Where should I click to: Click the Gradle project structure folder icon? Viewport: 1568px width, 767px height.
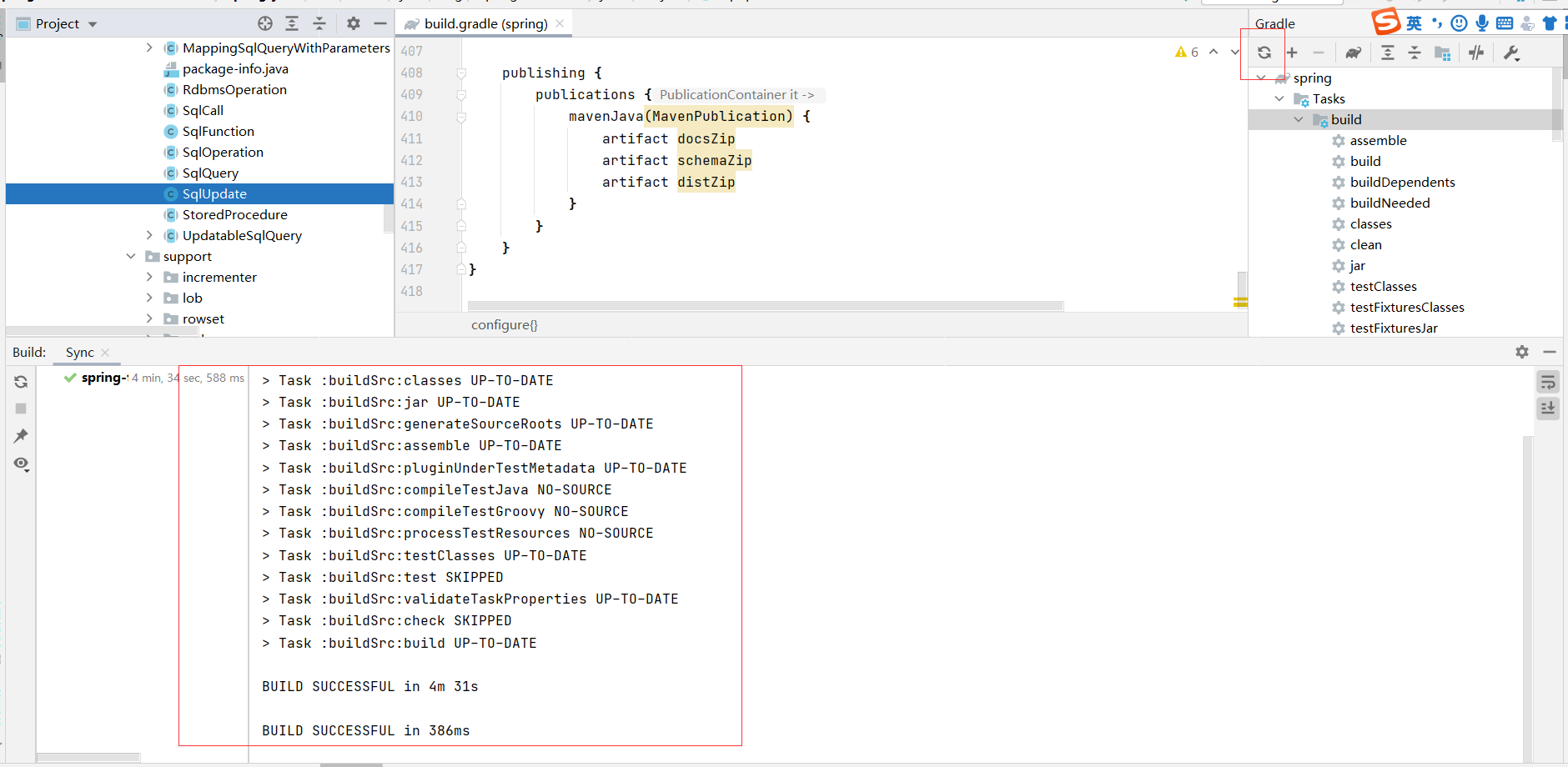[1442, 53]
